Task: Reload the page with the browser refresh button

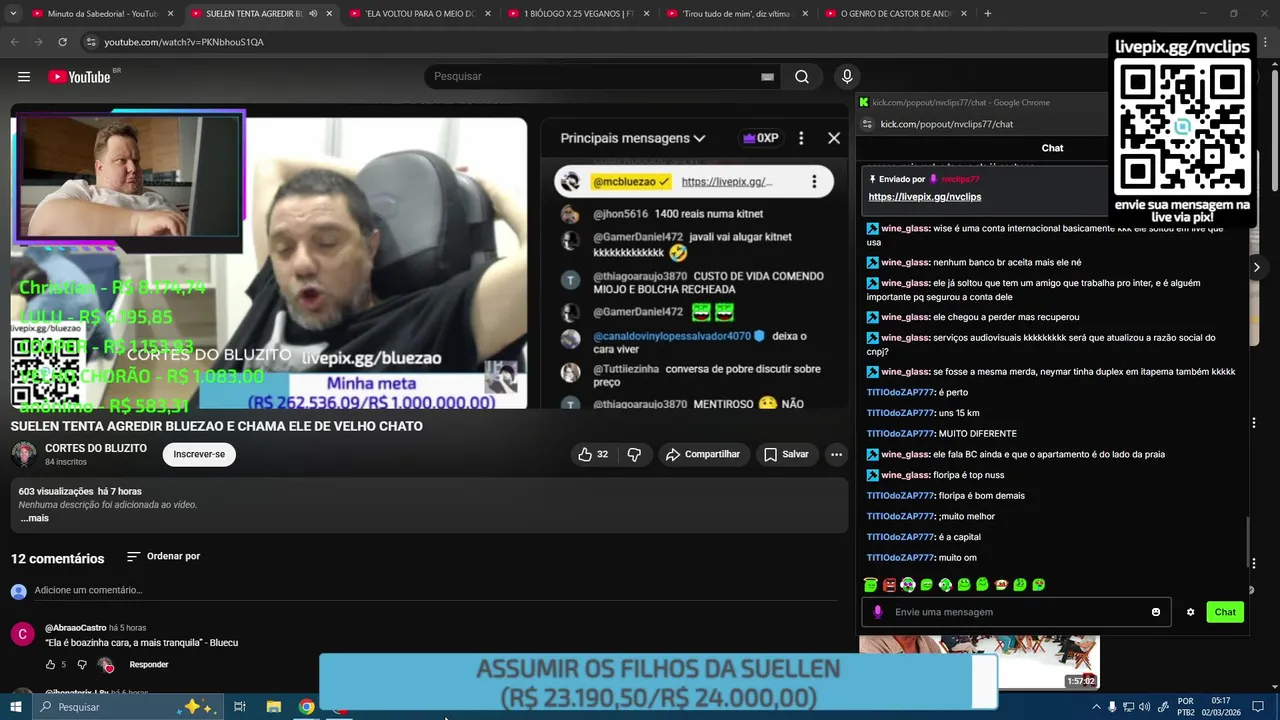Action: coord(62,42)
